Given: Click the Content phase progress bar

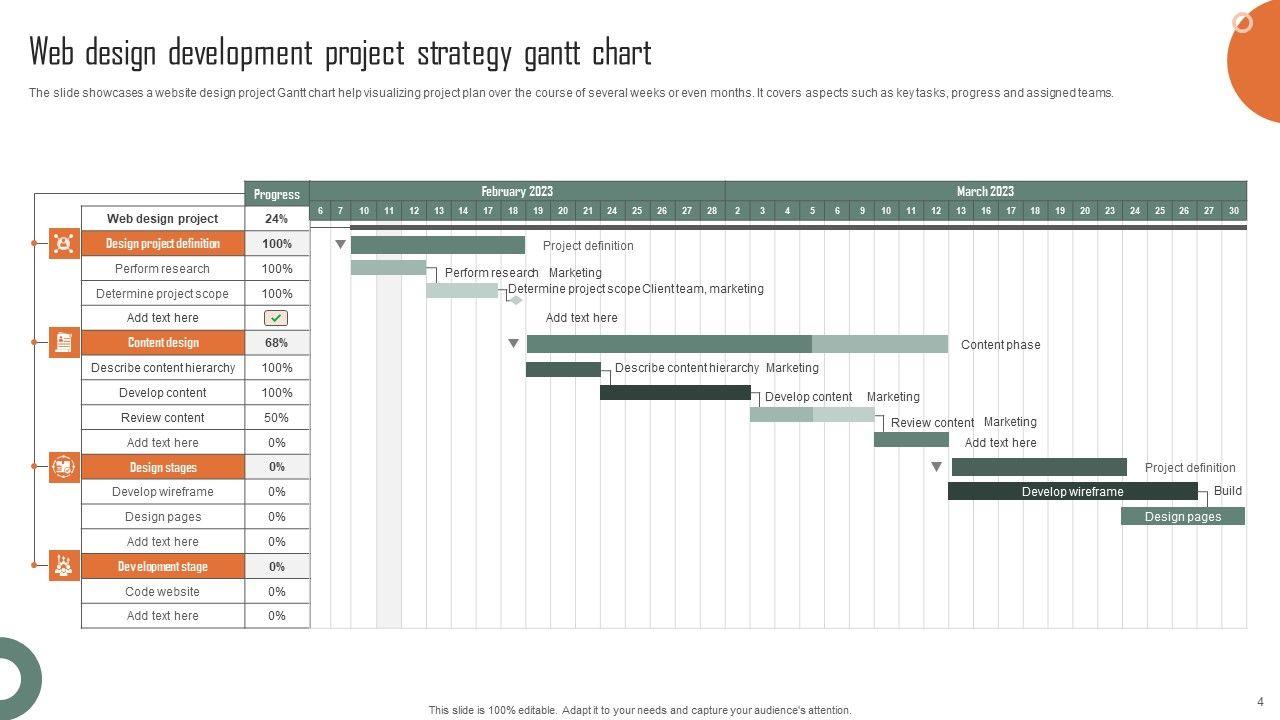Looking at the screenshot, I should (736, 344).
